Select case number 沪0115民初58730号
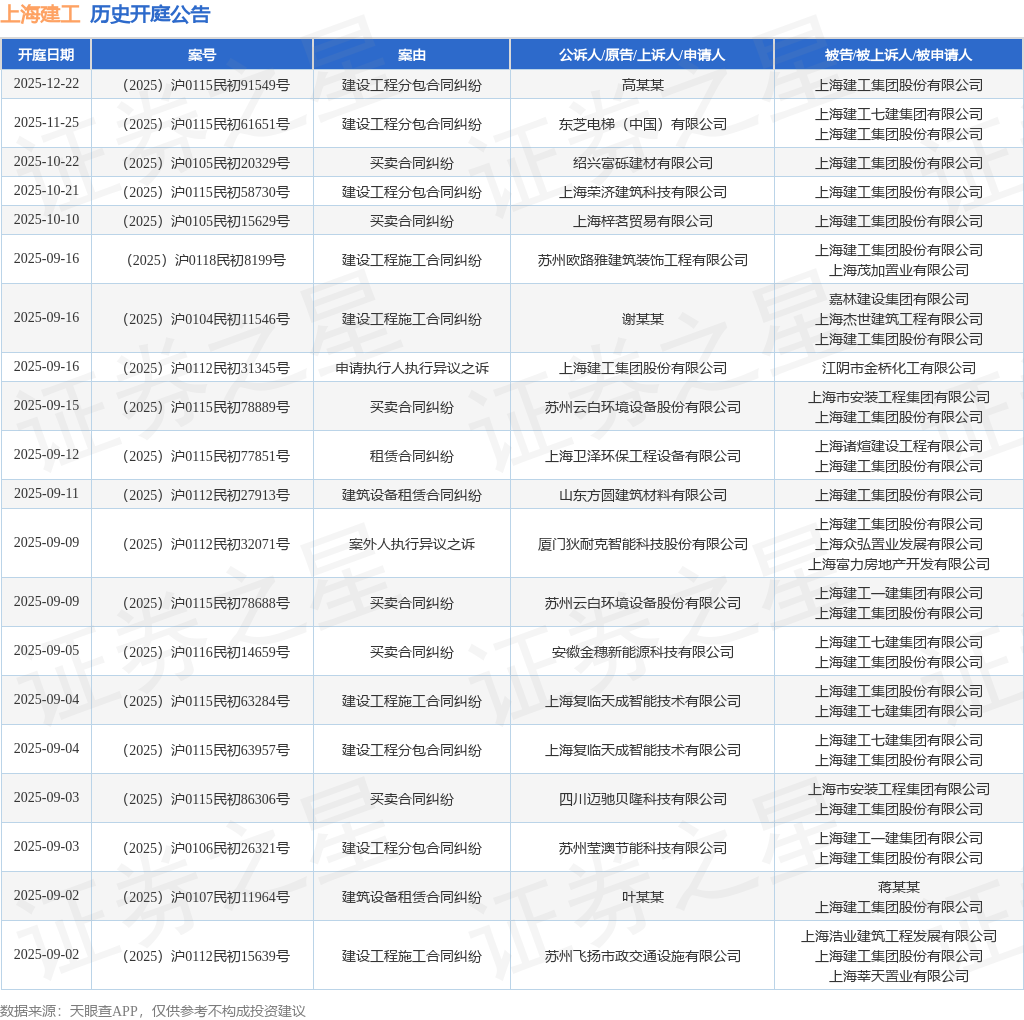This screenshot has width=1024, height=1020. click(x=206, y=192)
